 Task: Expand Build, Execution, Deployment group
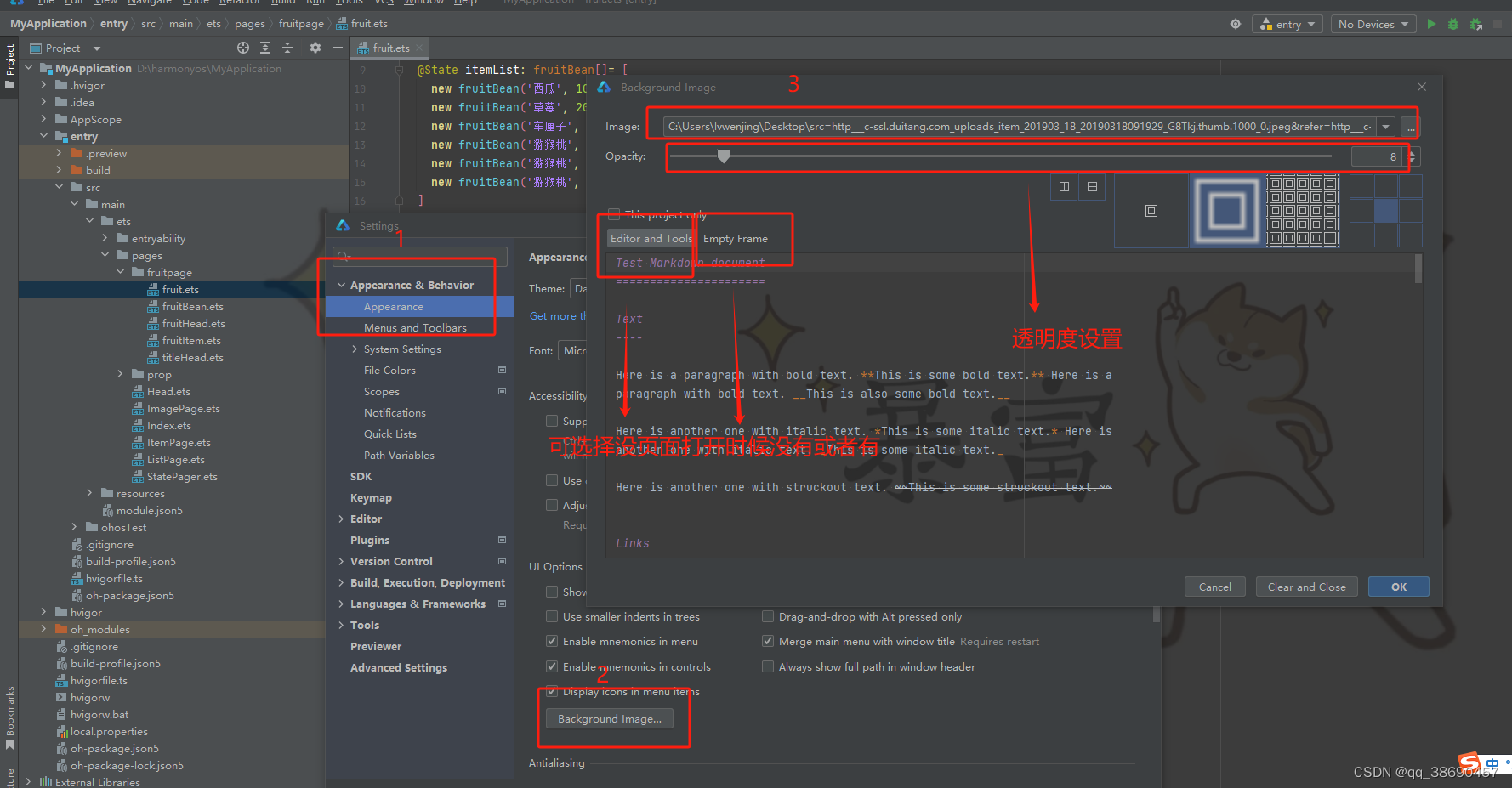[x=342, y=582]
